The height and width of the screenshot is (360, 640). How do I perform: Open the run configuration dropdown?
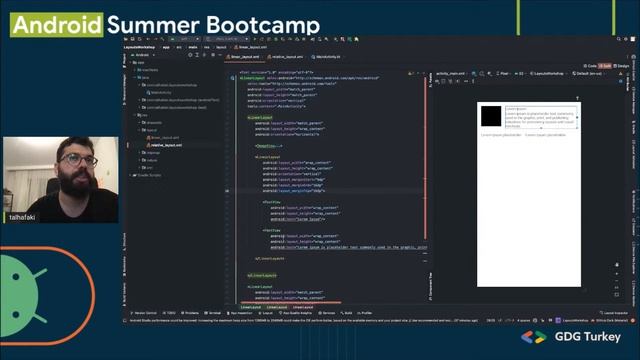tap(185, 39)
